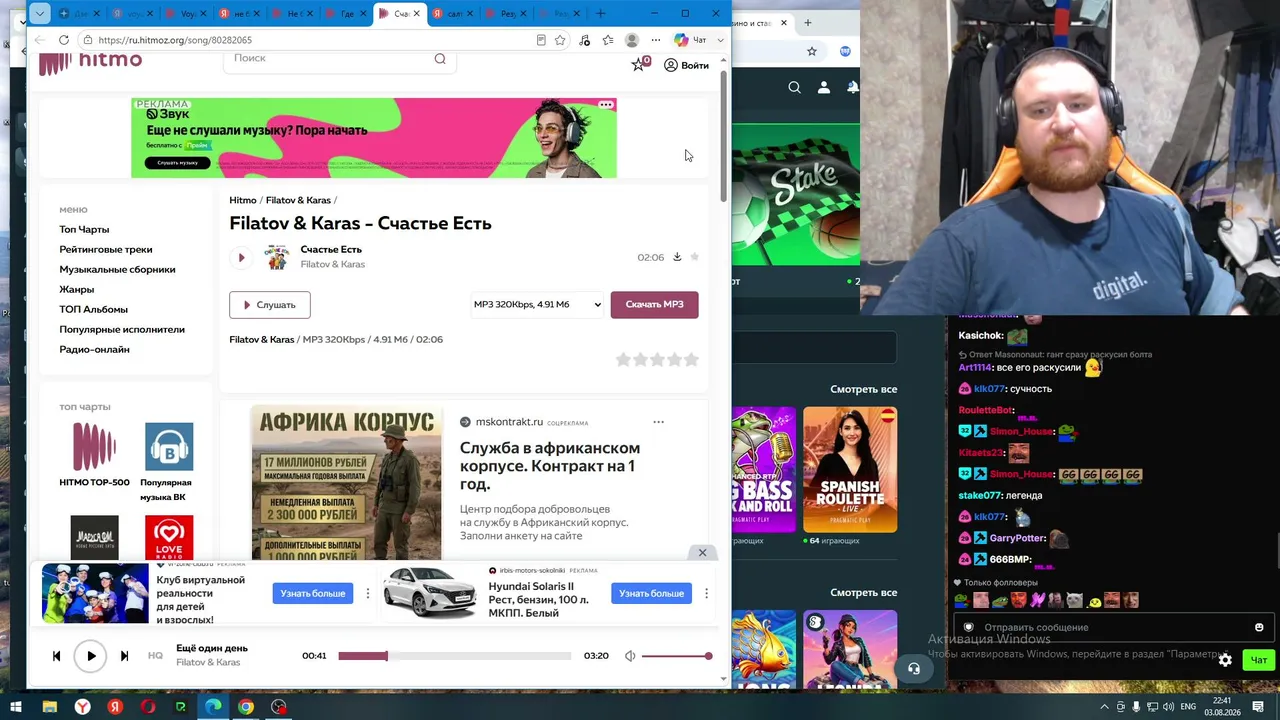Open Opera from the taskbar
This screenshot has height=720, width=1280.
[x=148, y=707]
